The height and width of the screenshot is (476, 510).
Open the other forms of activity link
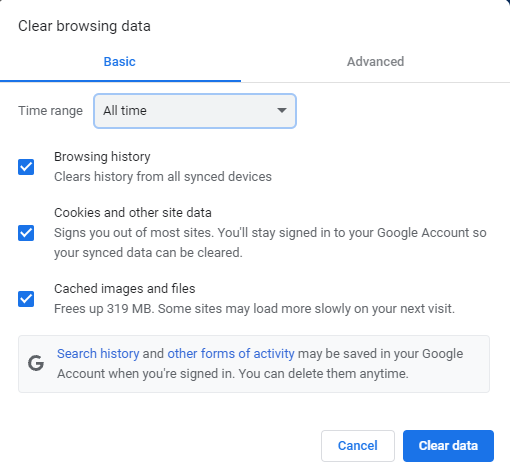pyautogui.click(x=231, y=354)
